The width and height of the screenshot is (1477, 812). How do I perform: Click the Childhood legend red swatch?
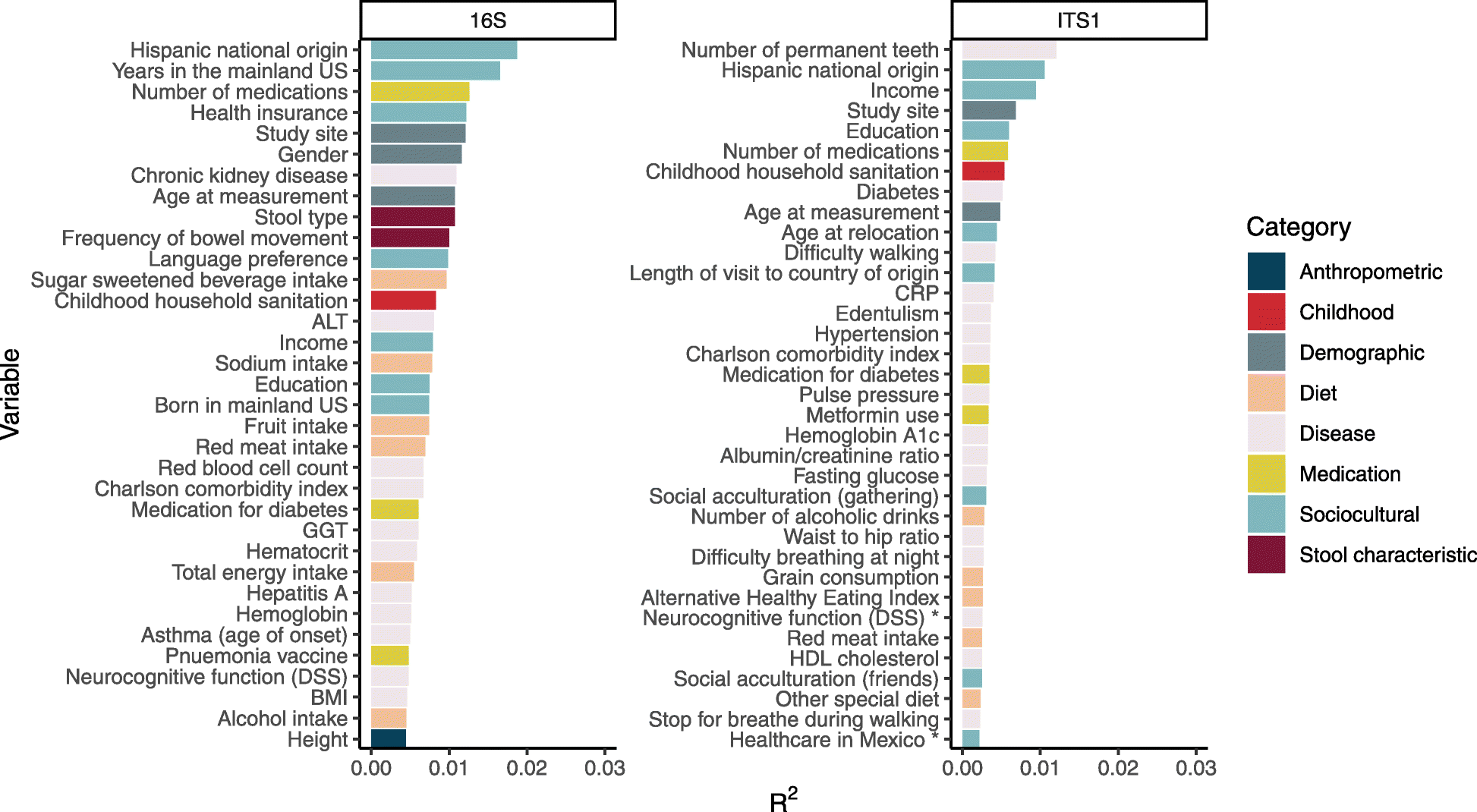pos(1266,312)
